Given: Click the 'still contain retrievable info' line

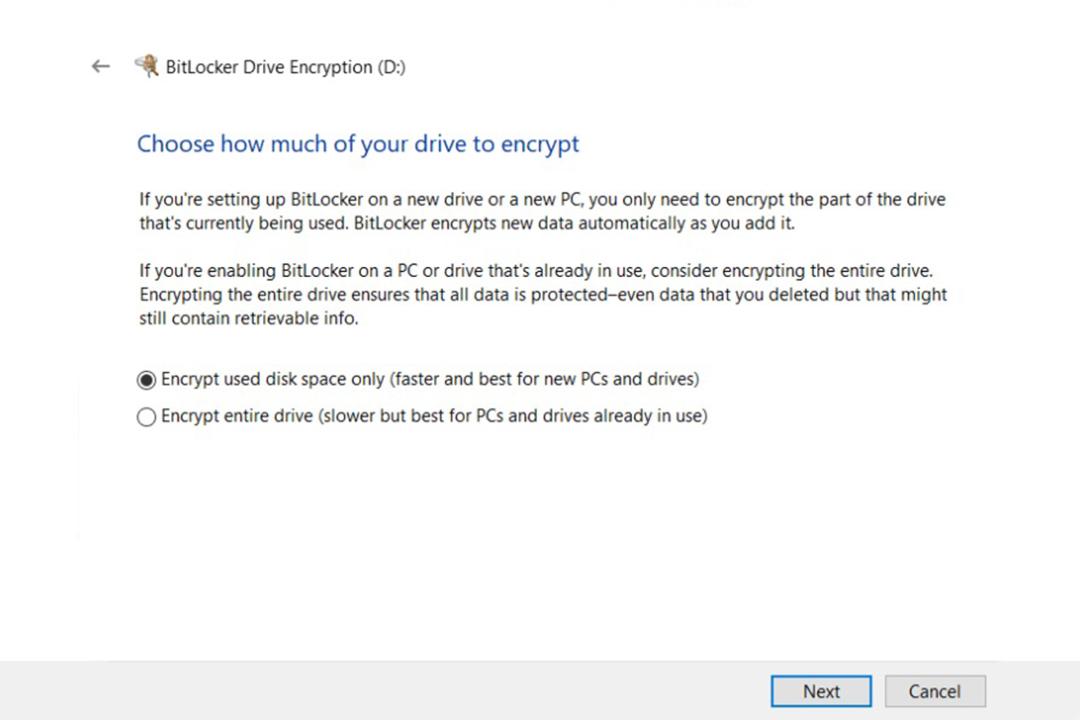Looking at the screenshot, I should pyautogui.click(x=249, y=318).
